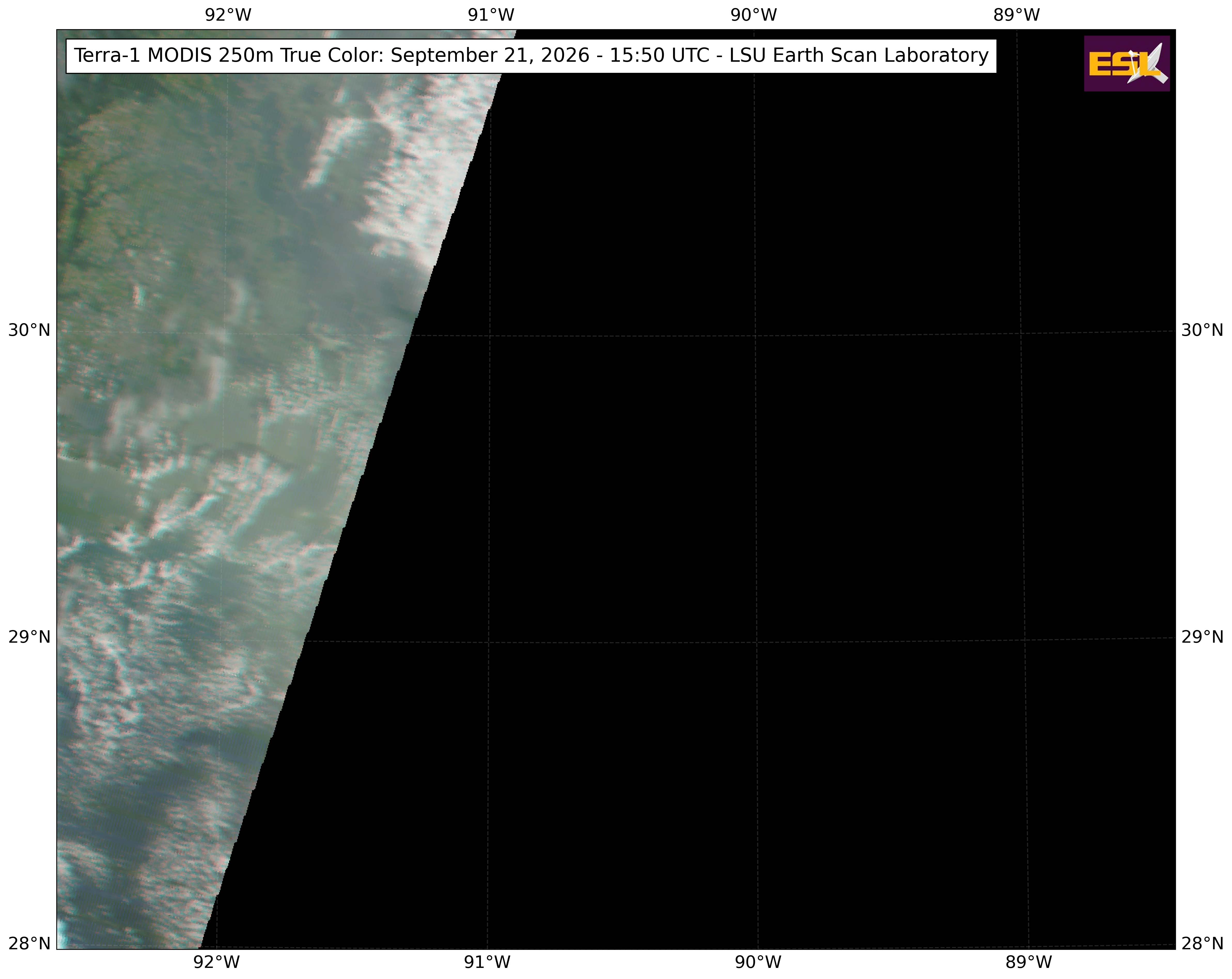Click the left 28°N latitude label
The width and height of the screenshot is (1232, 979).
pos(29,944)
